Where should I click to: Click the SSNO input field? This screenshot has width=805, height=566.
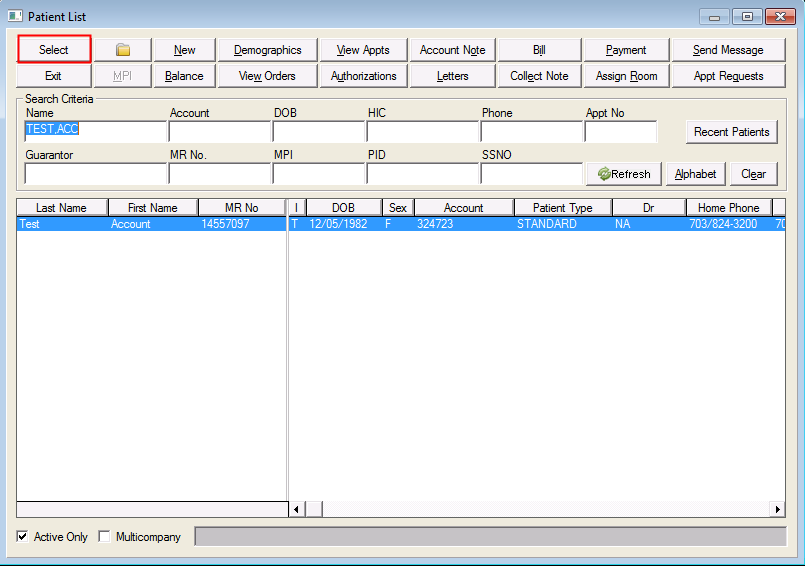click(531, 174)
